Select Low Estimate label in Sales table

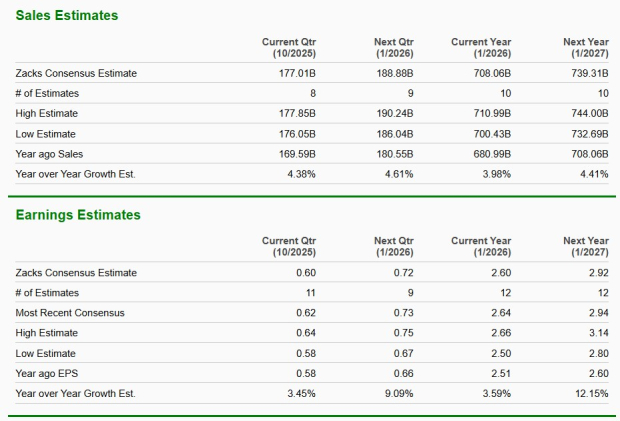(46, 134)
